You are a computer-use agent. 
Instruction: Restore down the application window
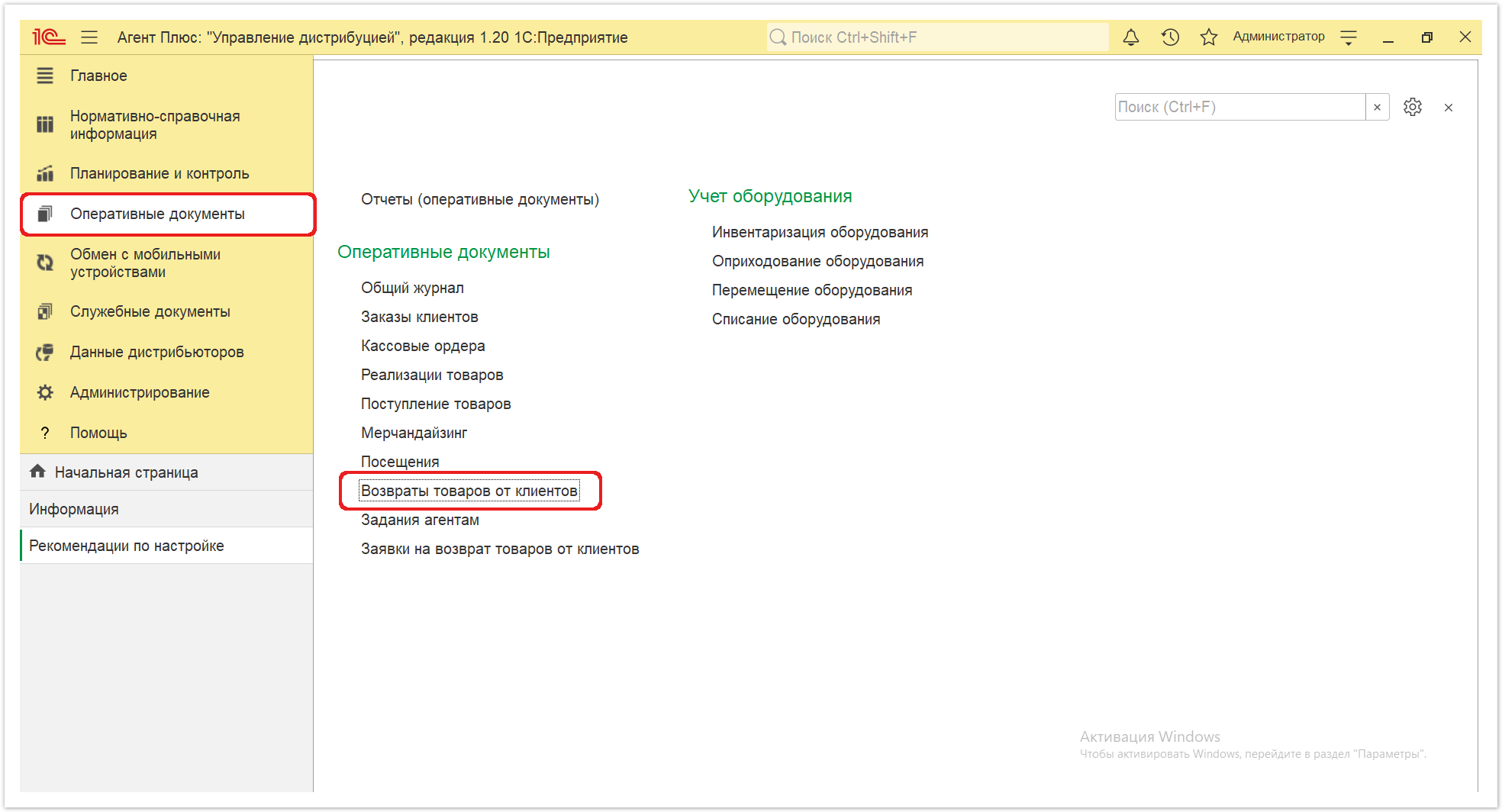pos(1426,37)
